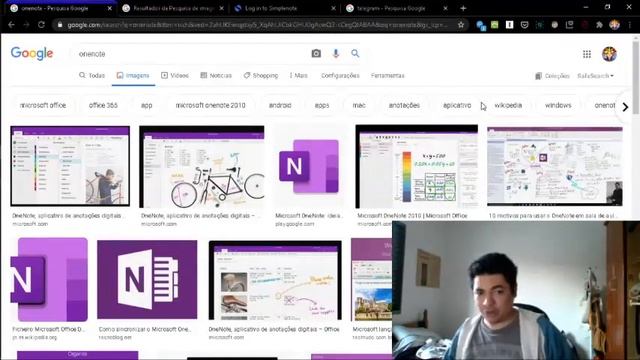Open the Vídeos search category
This screenshot has height=360, width=640.
[x=175, y=76]
